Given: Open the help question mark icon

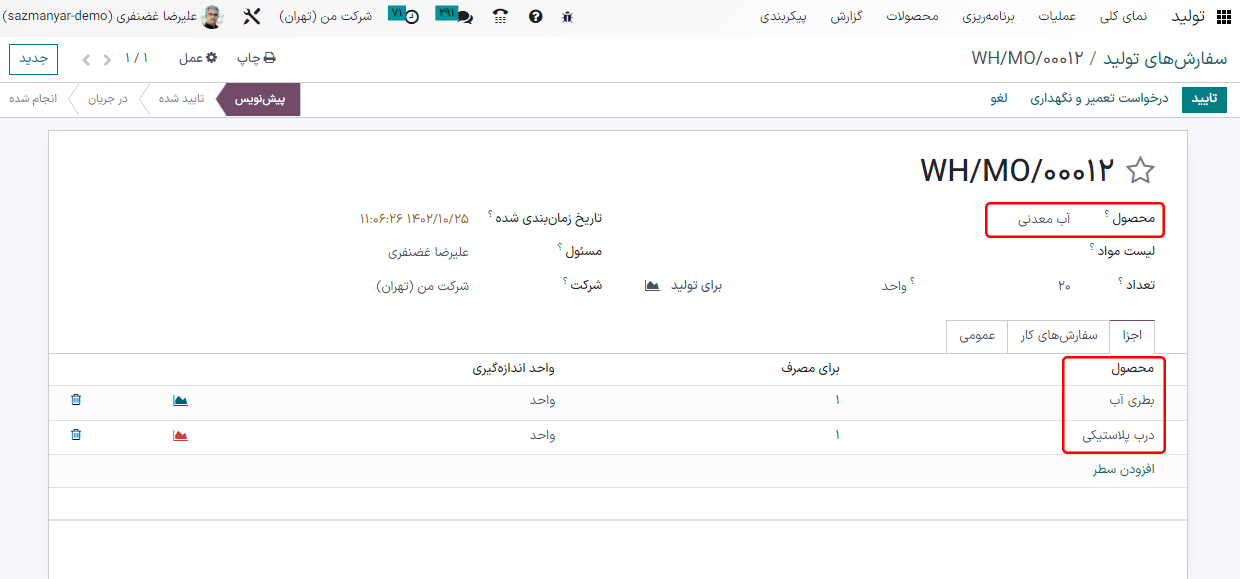Looking at the screenshot, I should pyautogui.click(x=535, y=17).
